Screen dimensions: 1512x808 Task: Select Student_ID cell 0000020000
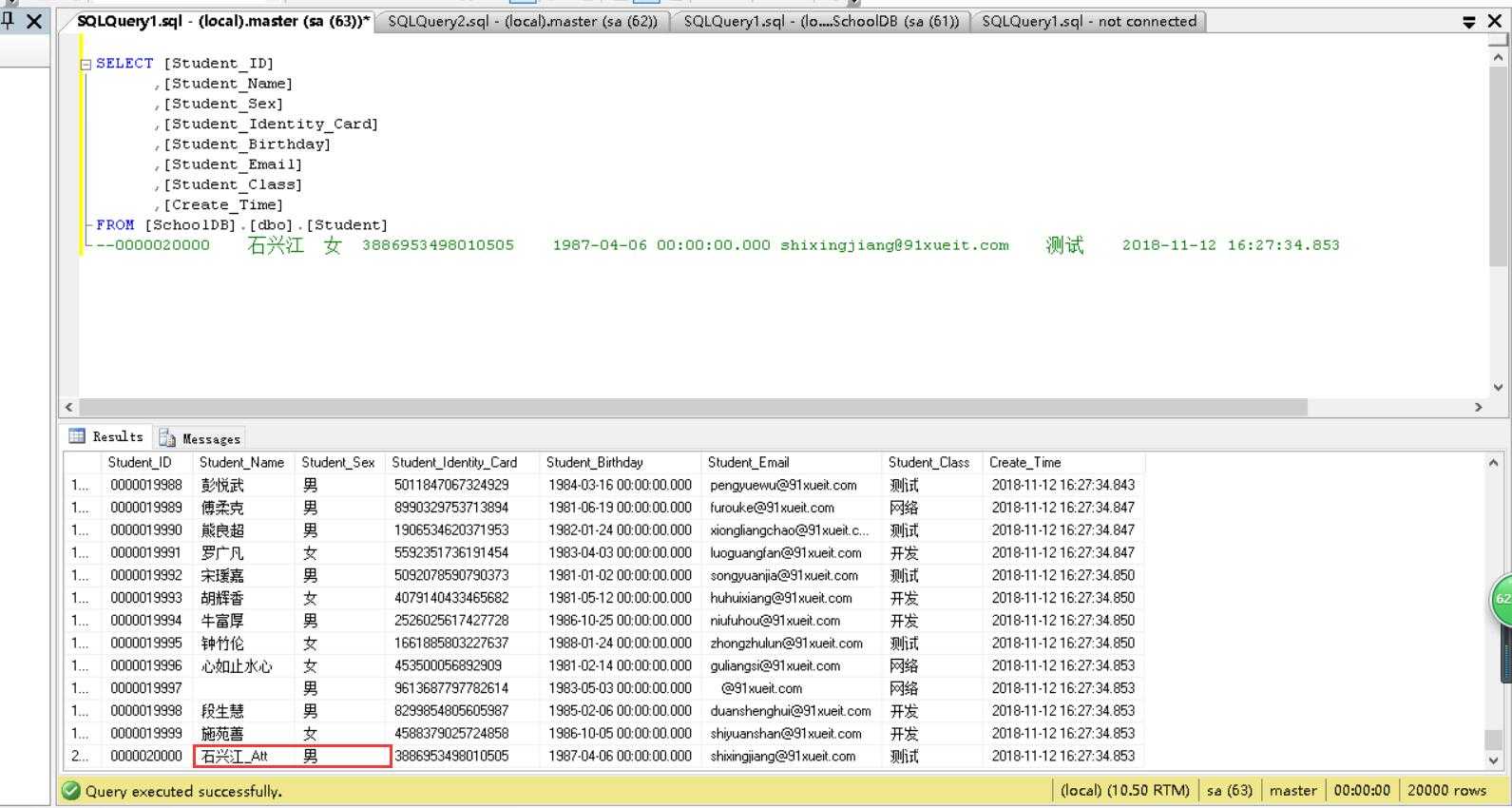coord(146,757)
